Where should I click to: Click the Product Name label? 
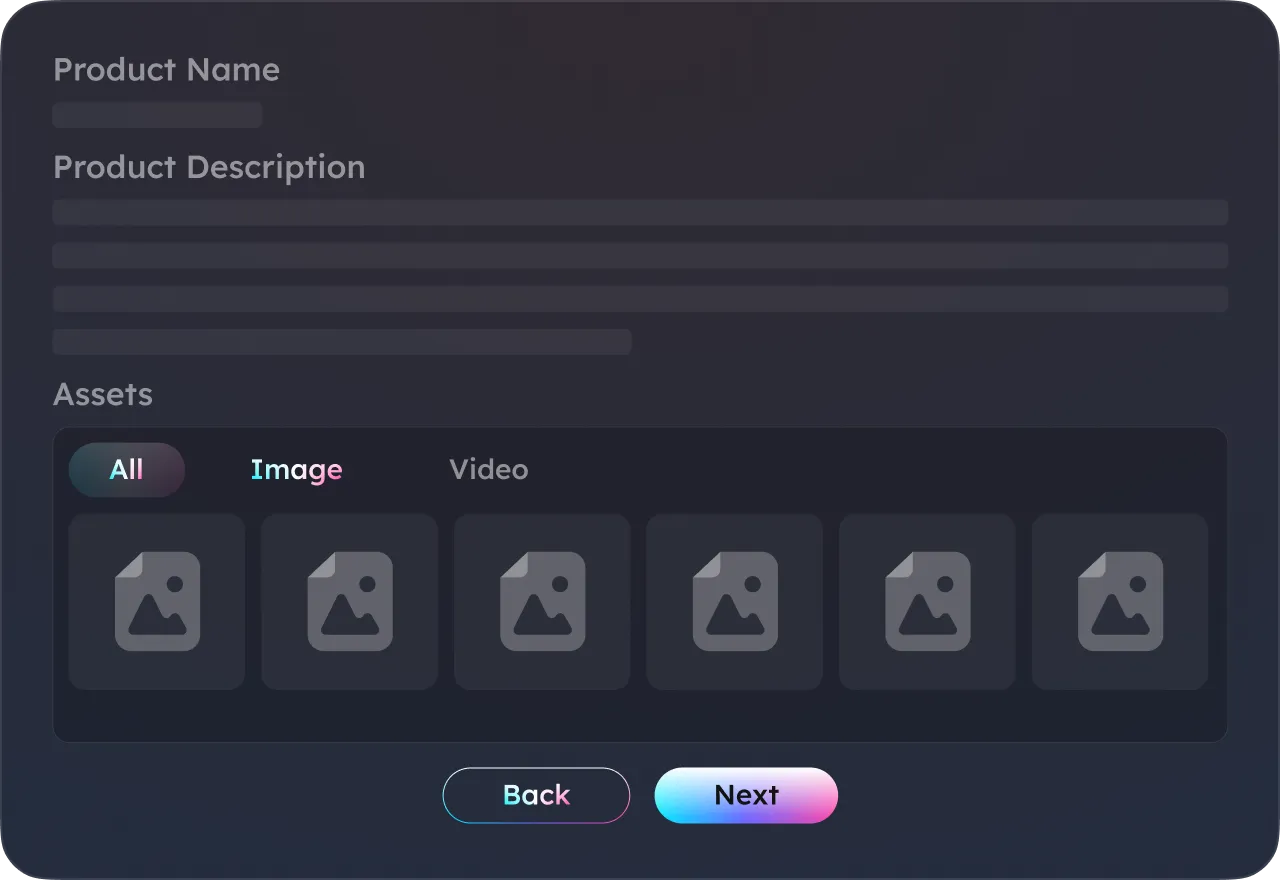click(166, 70)
